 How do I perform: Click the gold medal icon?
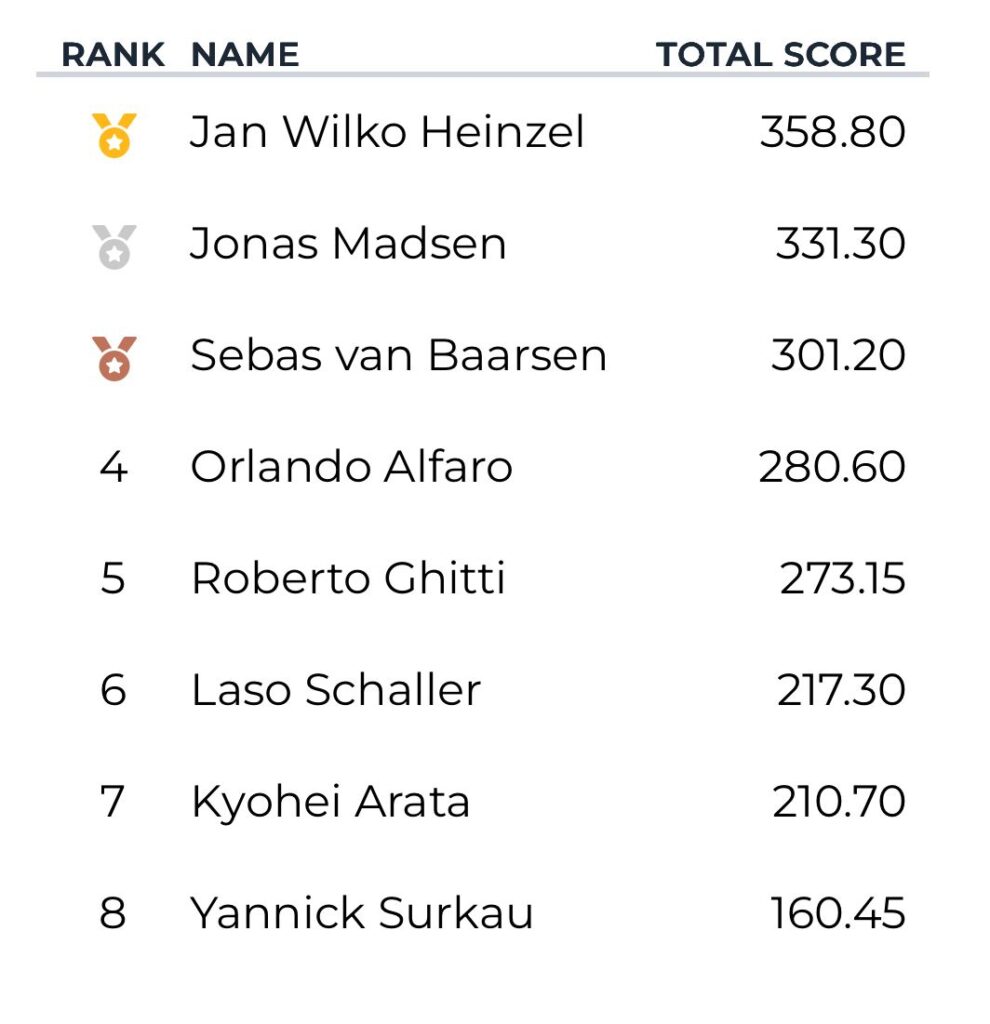(x=114, y=134)
